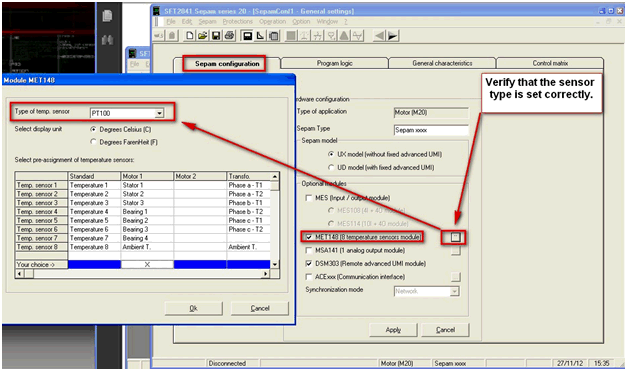
Task: Click the greyed solid triangle toolbar icon
Action: [344, 36]
